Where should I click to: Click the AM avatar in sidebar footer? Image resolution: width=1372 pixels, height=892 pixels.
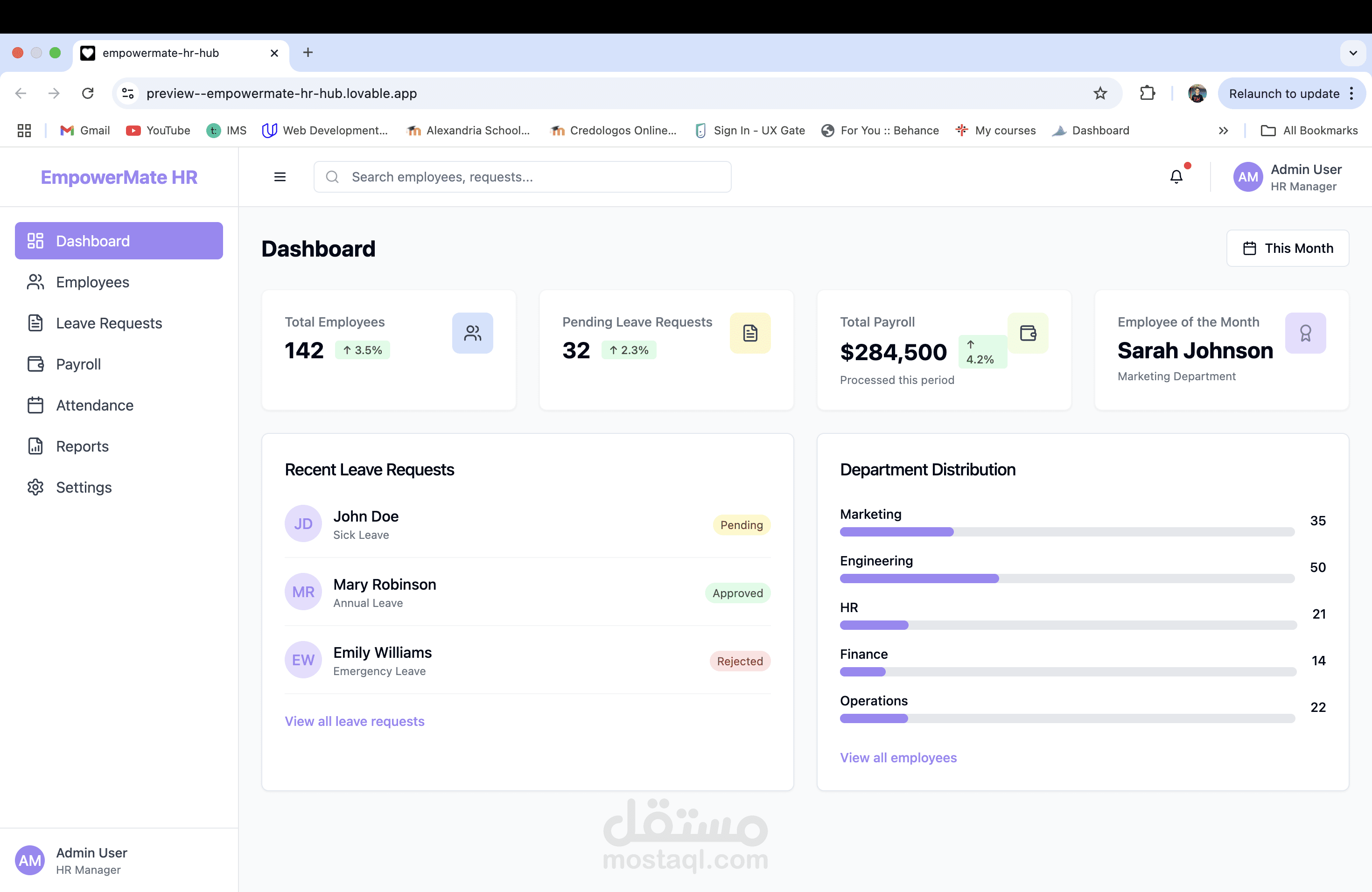30,860
